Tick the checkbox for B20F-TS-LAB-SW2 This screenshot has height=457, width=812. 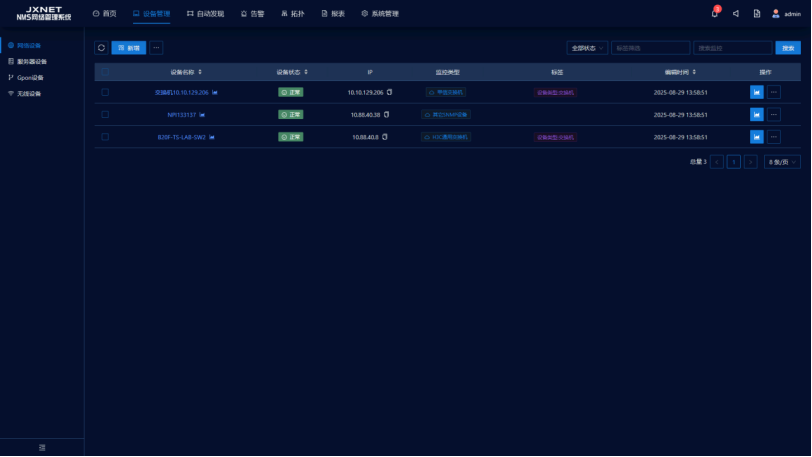tap(105, 137)
